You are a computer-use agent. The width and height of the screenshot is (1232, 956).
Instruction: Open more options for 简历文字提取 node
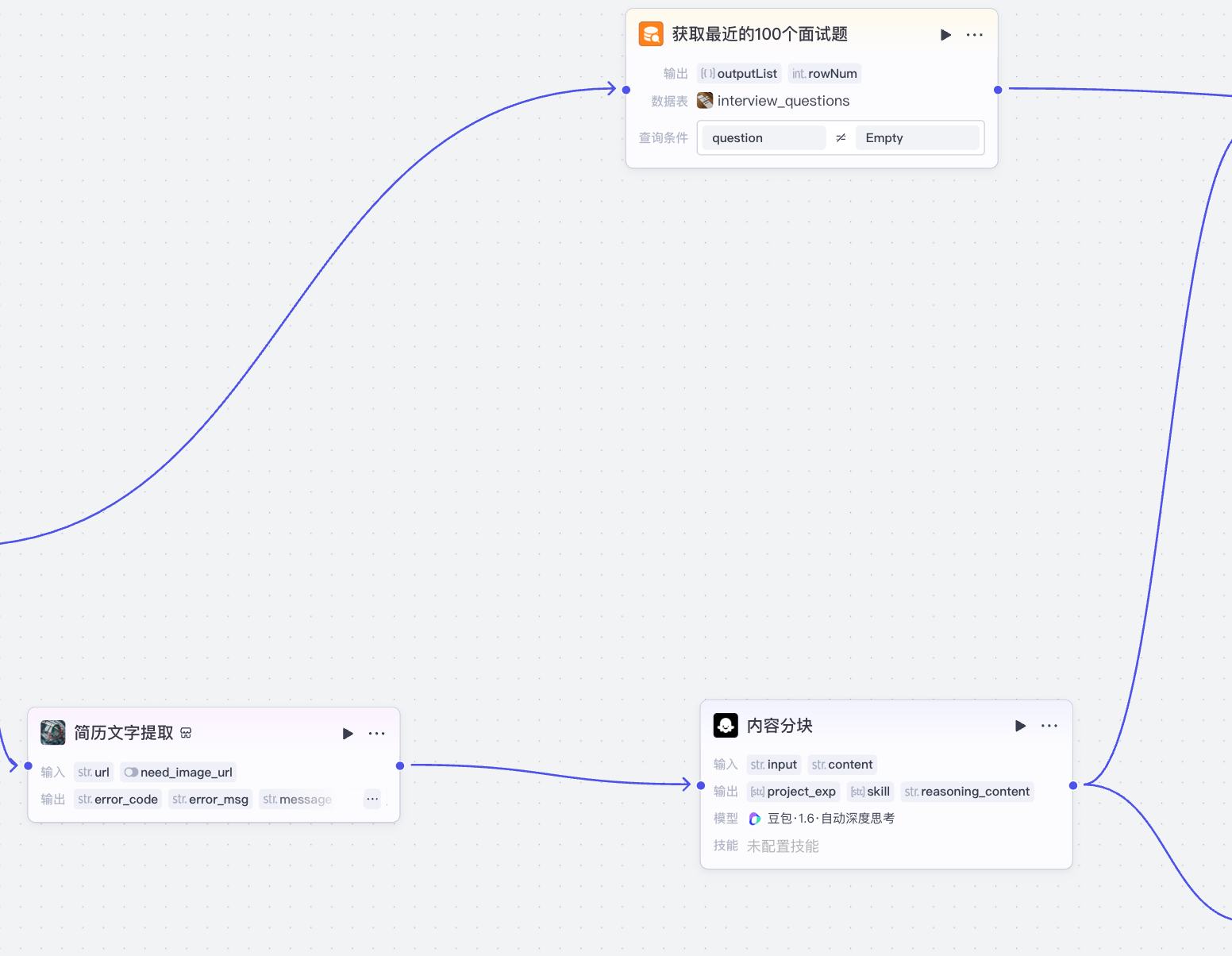(377, 734)
